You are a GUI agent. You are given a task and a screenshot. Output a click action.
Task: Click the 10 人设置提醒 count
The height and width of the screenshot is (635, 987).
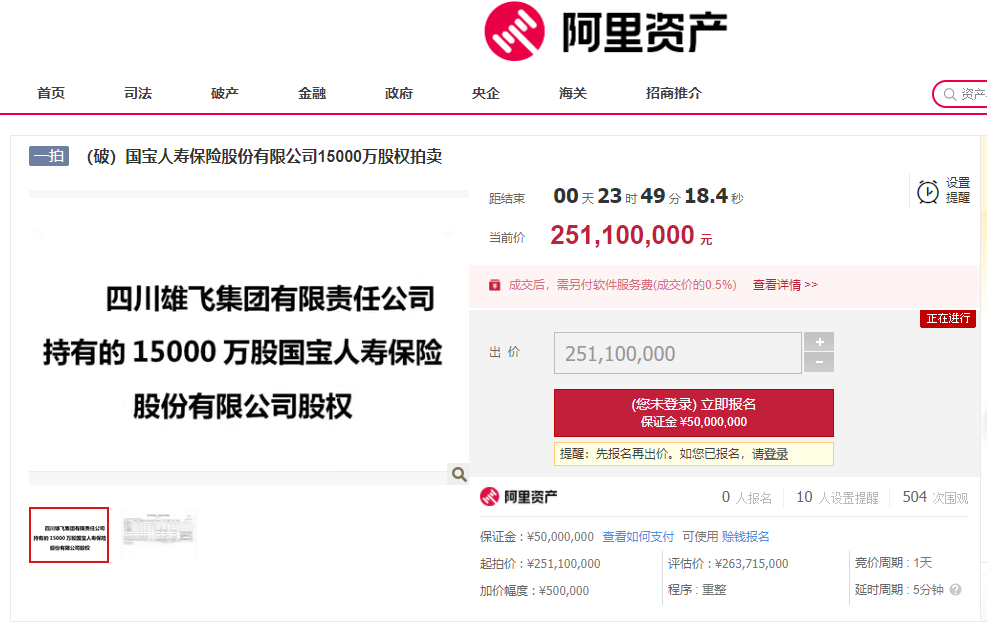coord(837,498)
